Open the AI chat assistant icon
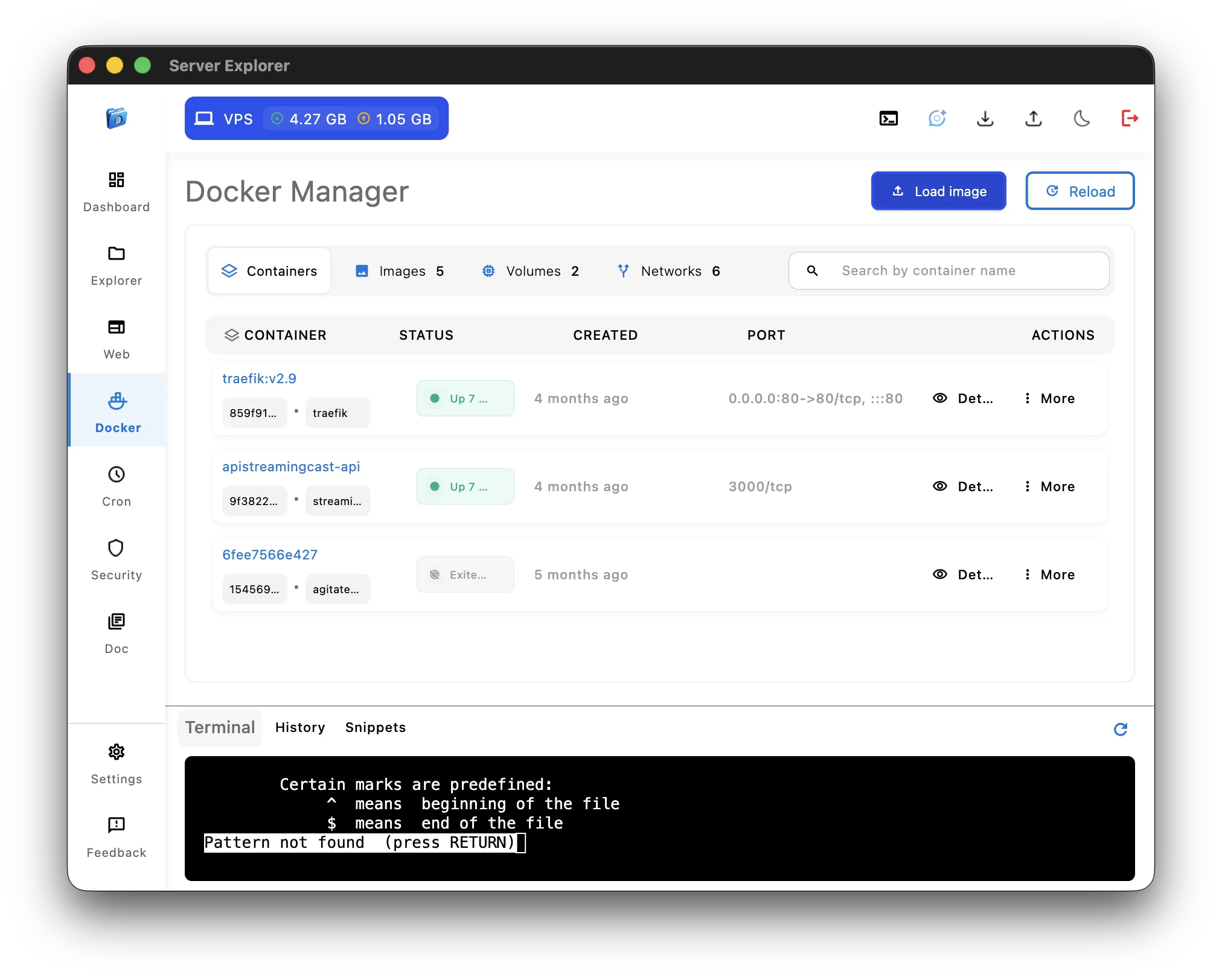 pos(936,118)
